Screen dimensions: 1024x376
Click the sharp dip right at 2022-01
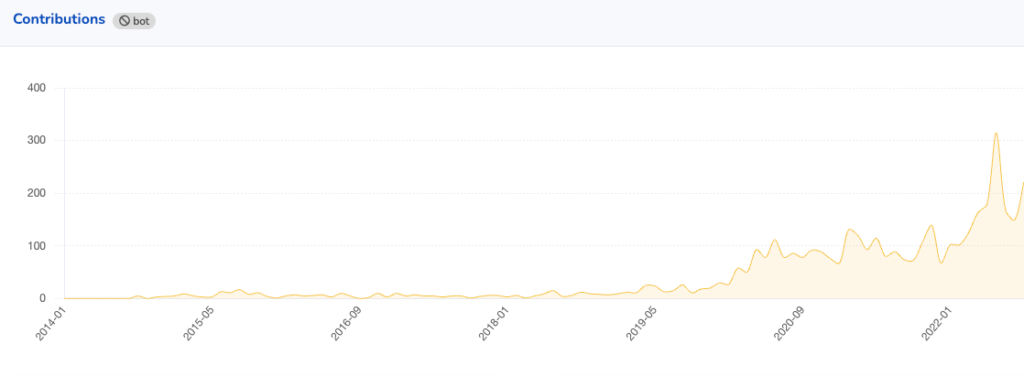pyautogui.click(x=941, y=262)
